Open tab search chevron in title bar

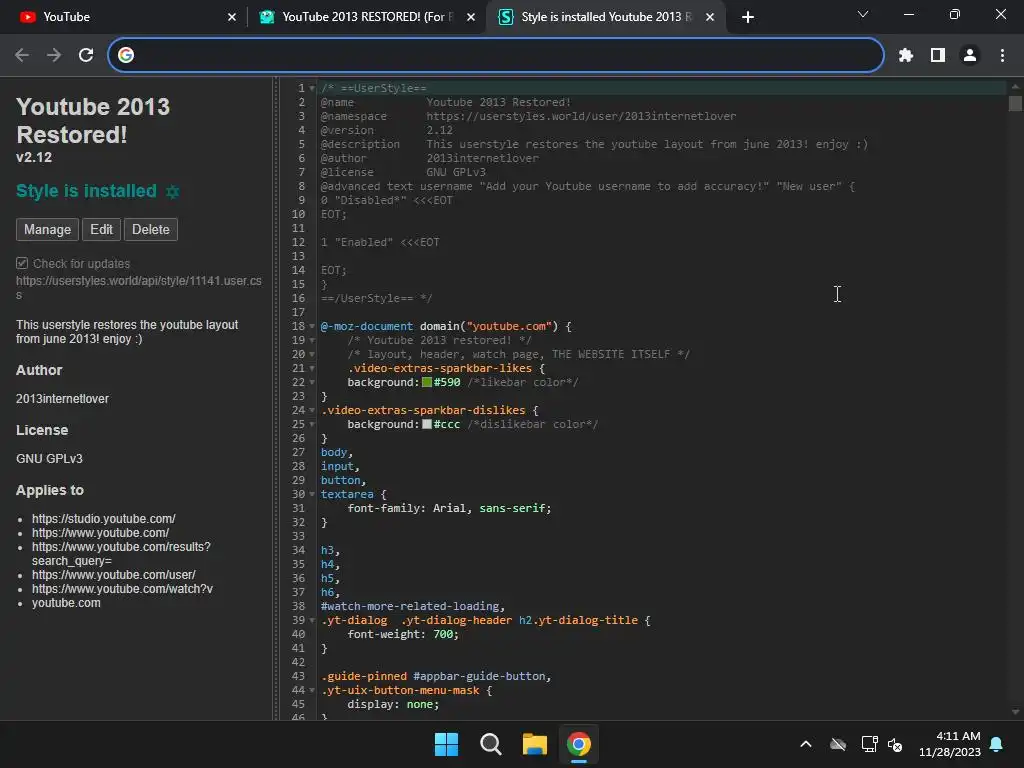tap(863, 14)
